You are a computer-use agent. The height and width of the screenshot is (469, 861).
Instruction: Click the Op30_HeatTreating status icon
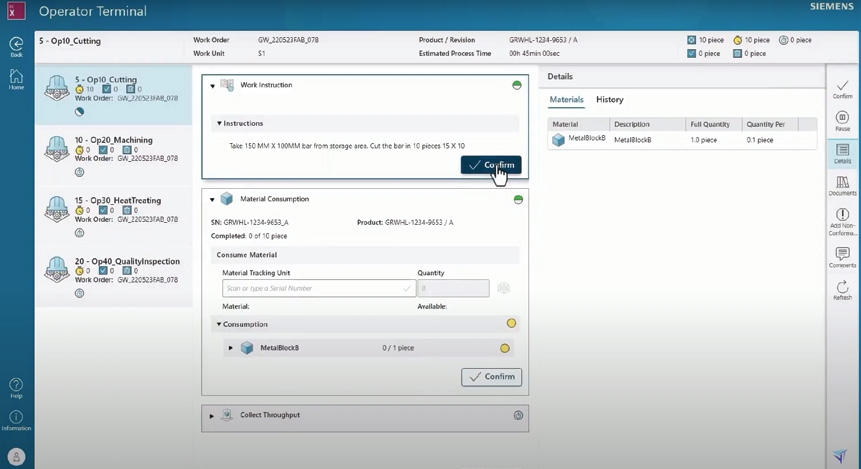click(80, 233)
